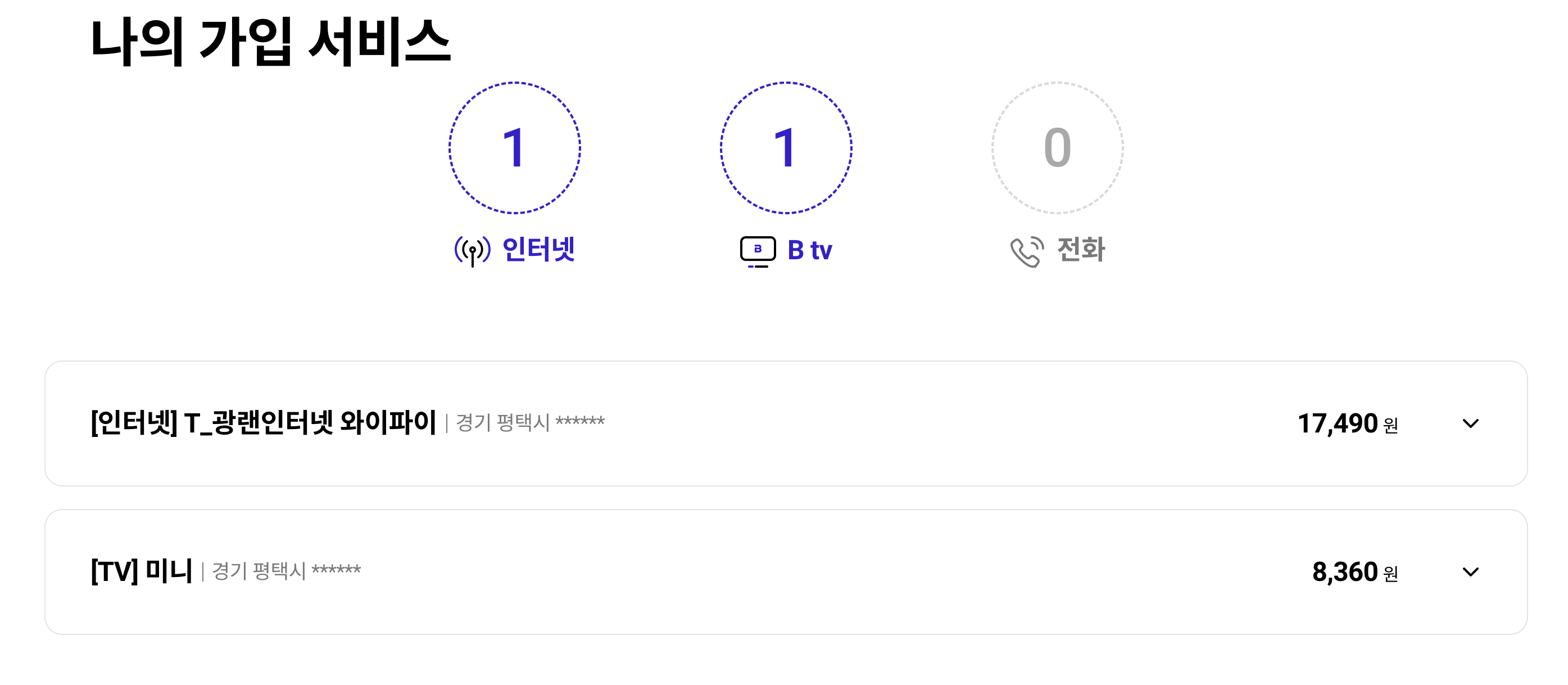Click the 17,490 원 price amount

click(x=1348, y=423)
